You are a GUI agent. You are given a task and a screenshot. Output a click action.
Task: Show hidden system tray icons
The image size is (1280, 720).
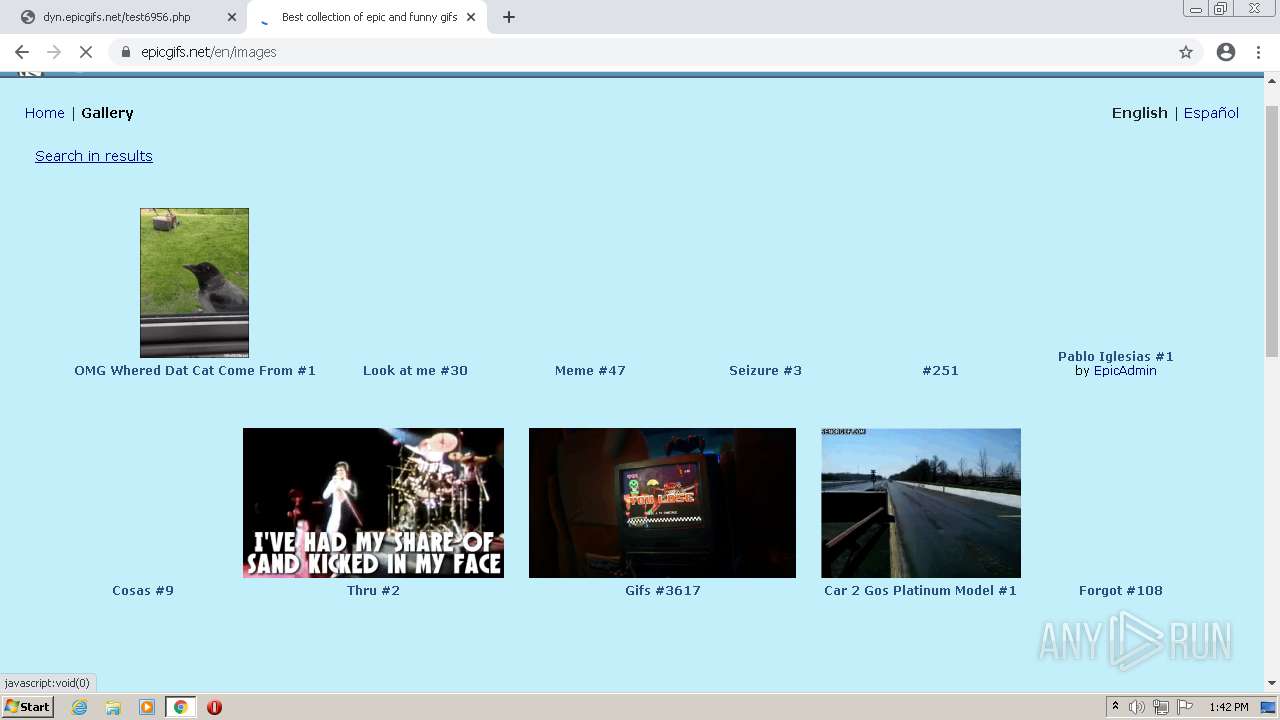click(x=1115, y=707)
